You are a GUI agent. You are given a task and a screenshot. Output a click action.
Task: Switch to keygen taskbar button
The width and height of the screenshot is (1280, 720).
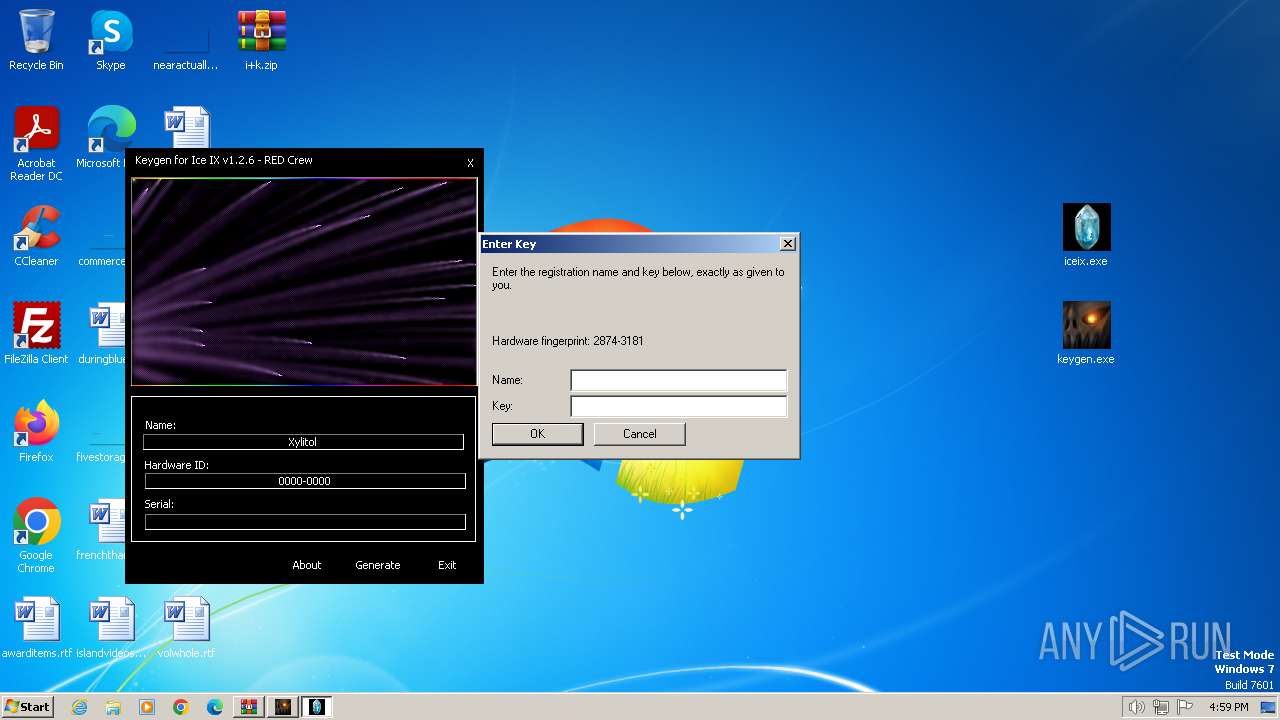(283, 707)
